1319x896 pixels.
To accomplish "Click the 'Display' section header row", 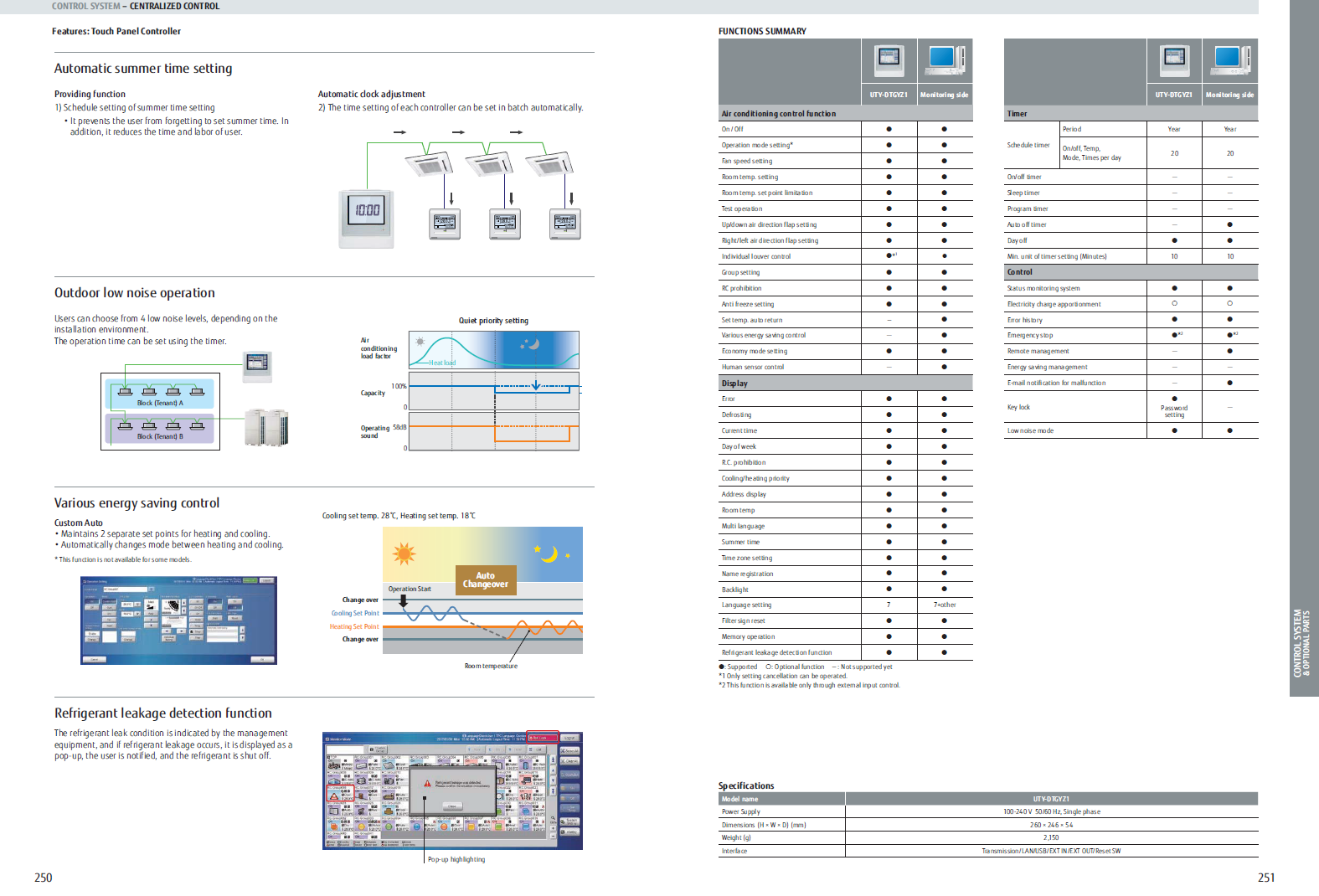I will pos(846,384).
